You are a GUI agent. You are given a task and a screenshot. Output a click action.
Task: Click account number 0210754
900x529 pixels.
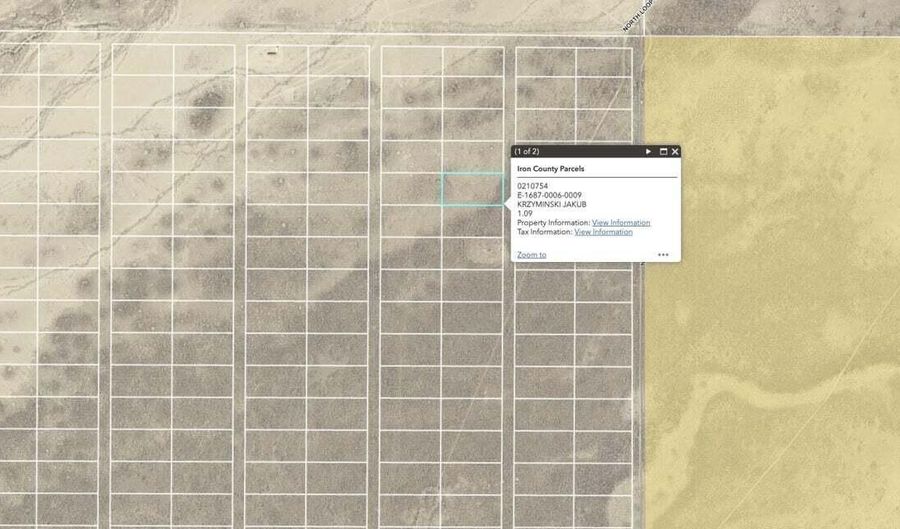point(532,186)
